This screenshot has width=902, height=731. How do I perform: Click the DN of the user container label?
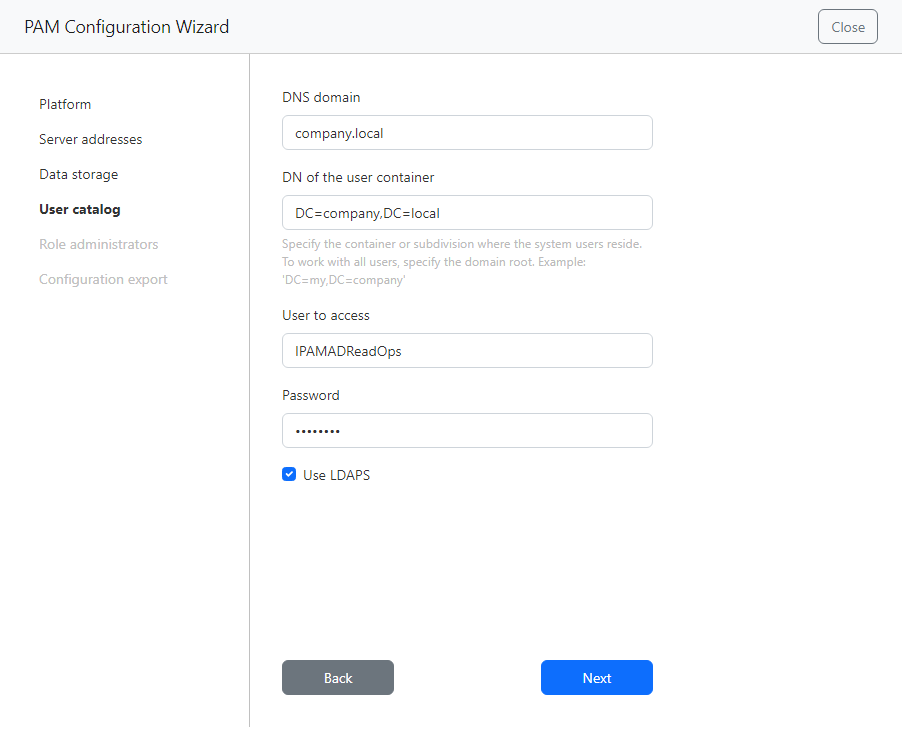tap(358, 178)
